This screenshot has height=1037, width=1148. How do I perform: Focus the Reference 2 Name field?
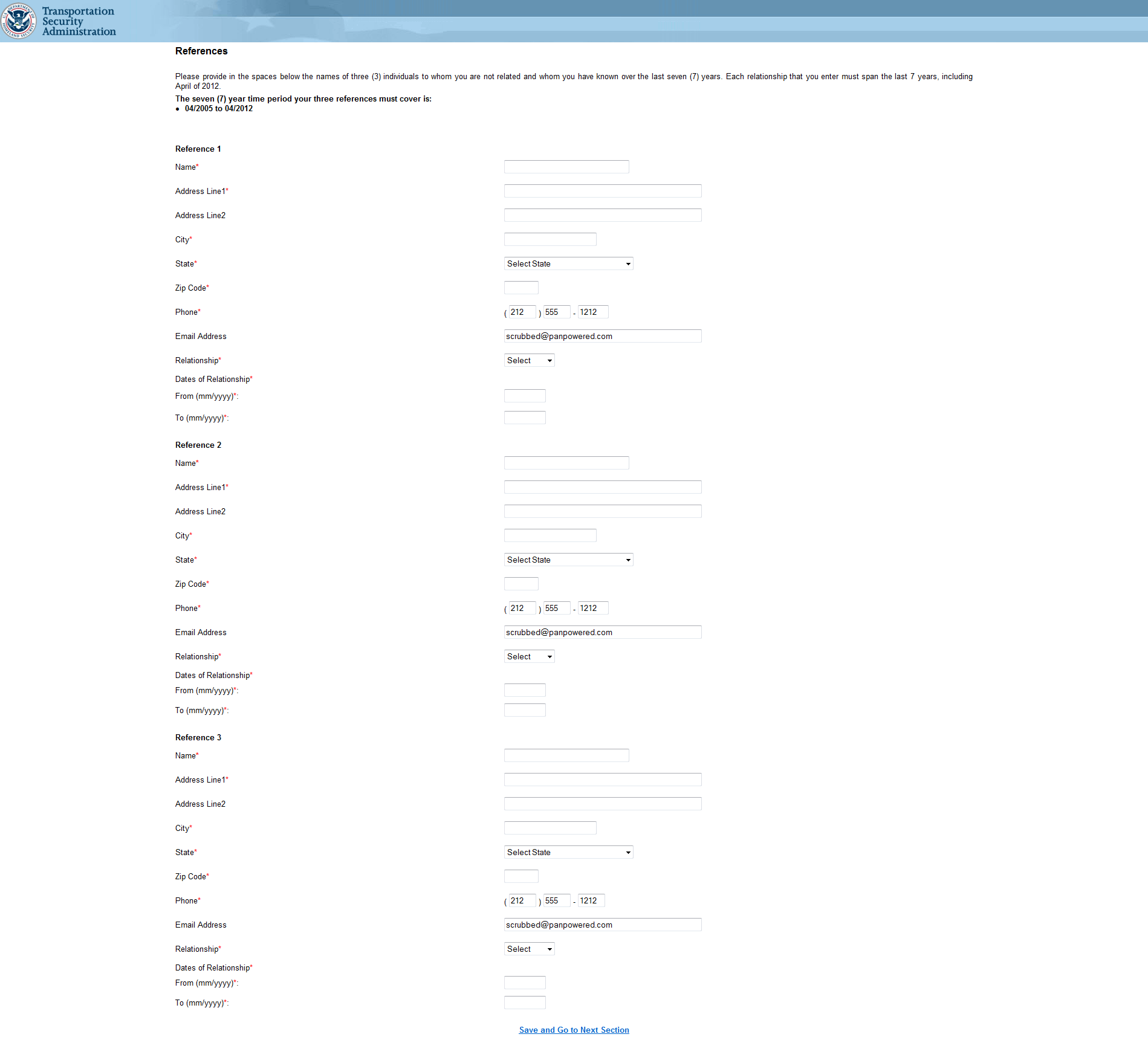pyautogui.click(x=566, y=463)
